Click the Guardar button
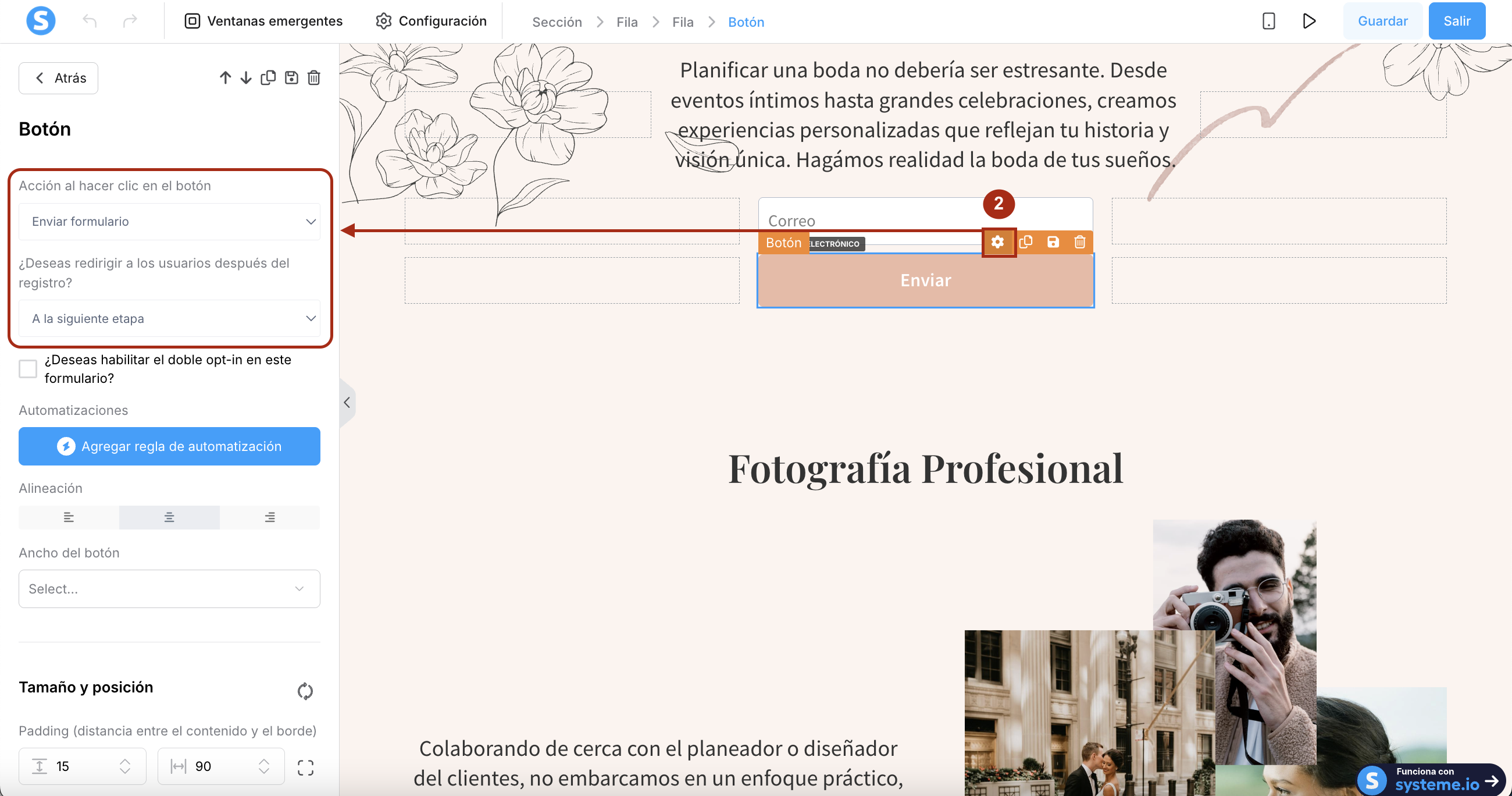The height and width of the screenshot is (796, 1512). click(x=1382, y=21)
